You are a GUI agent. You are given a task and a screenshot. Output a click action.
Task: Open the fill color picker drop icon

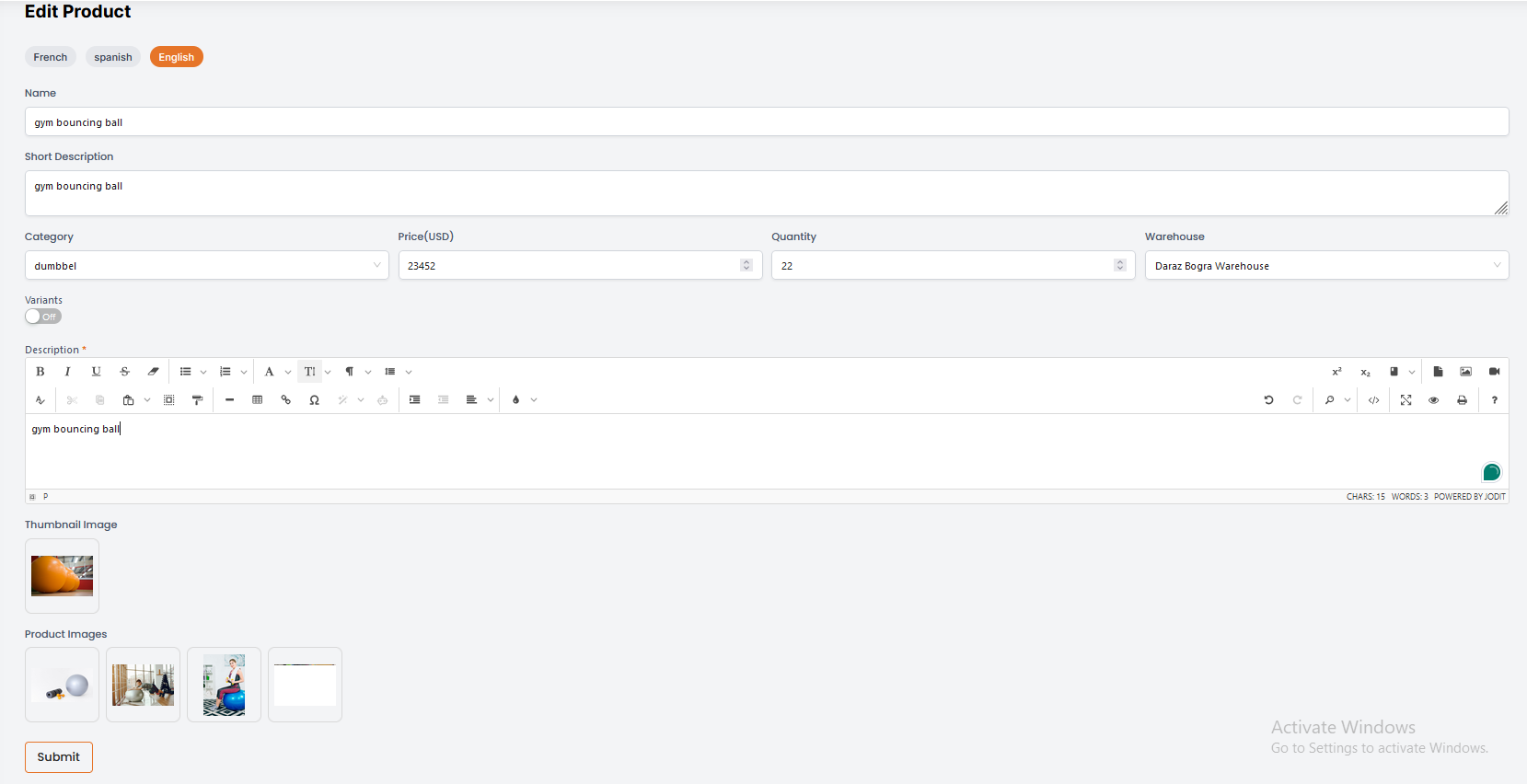pos(516,400)
